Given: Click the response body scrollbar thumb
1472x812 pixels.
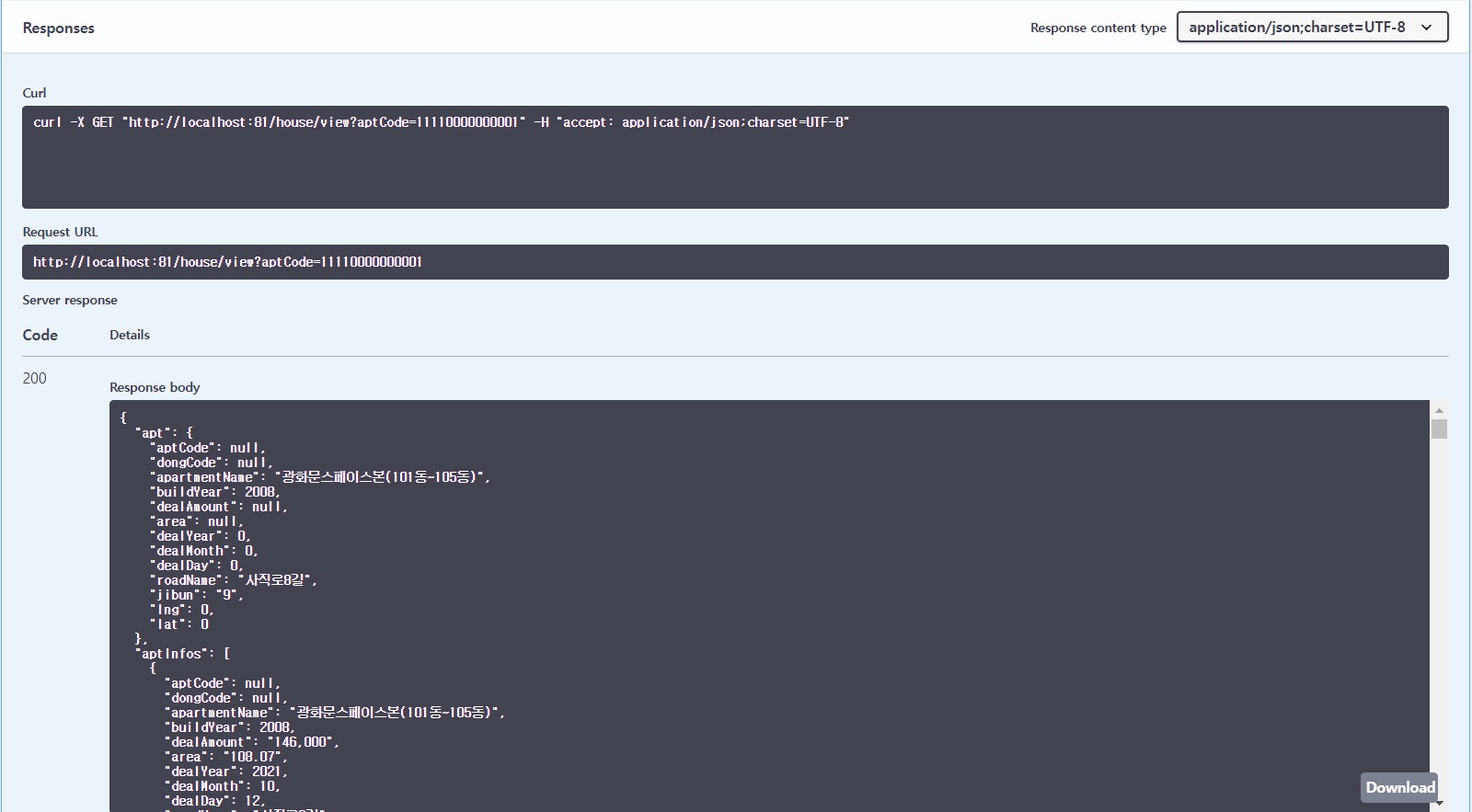Looking at the screenshot, I should (1439, 429).
